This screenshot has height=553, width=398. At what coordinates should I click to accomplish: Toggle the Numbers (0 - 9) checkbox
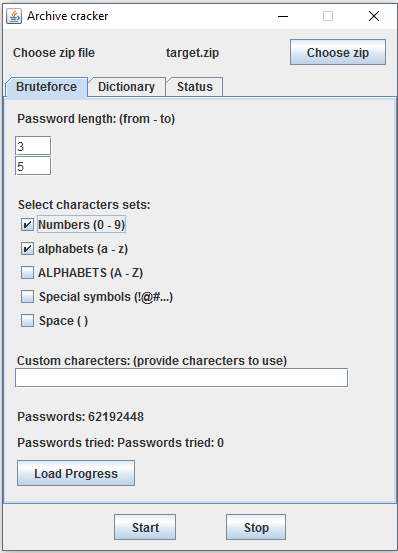point(27,225)
